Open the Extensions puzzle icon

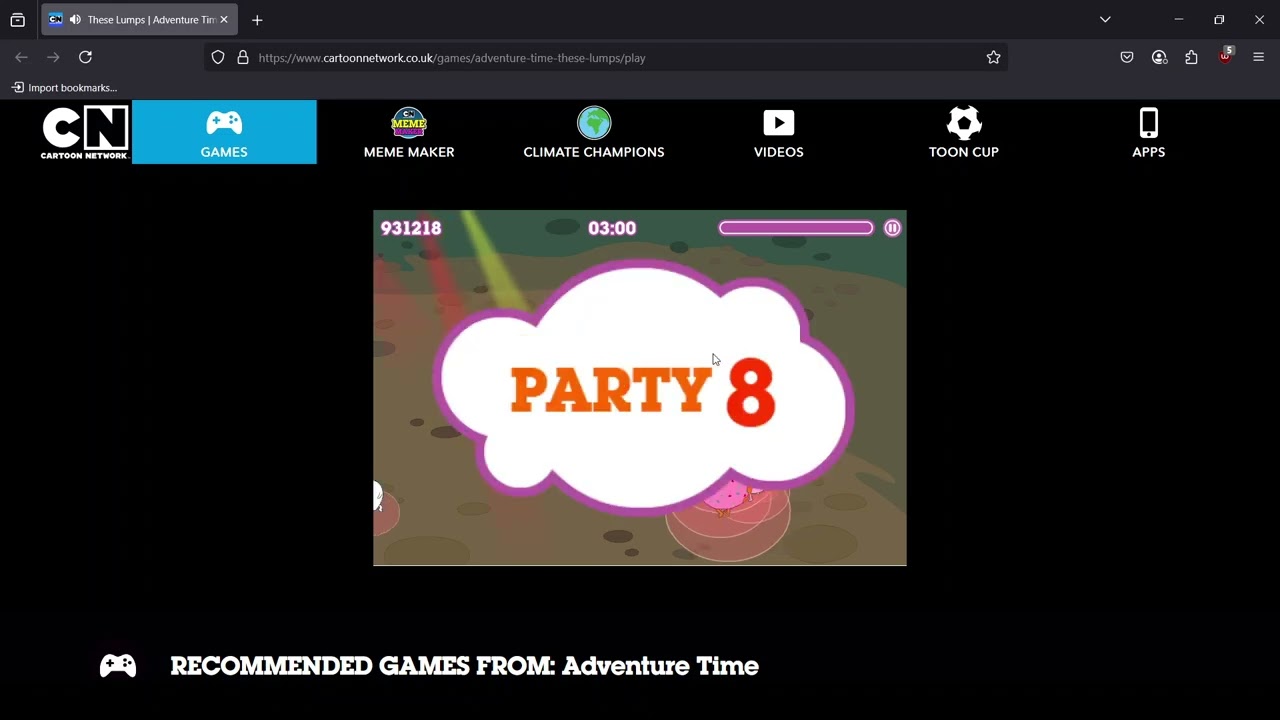pyautogui.click(x=1191, y=58)
